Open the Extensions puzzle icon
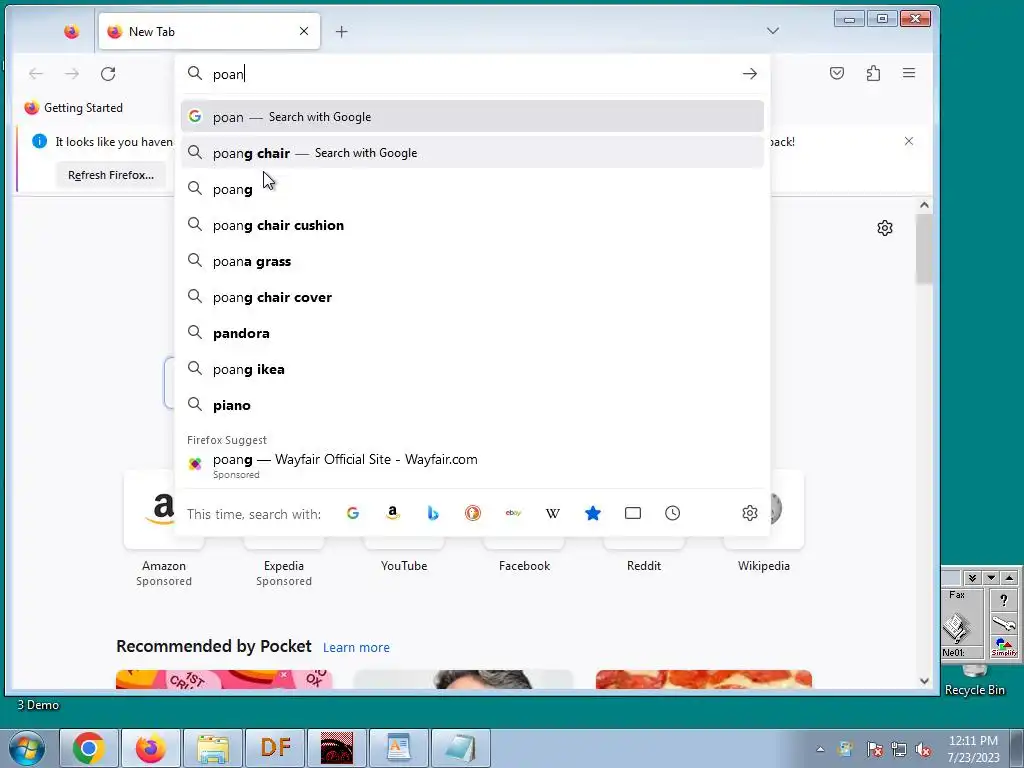 coord(873,73)
